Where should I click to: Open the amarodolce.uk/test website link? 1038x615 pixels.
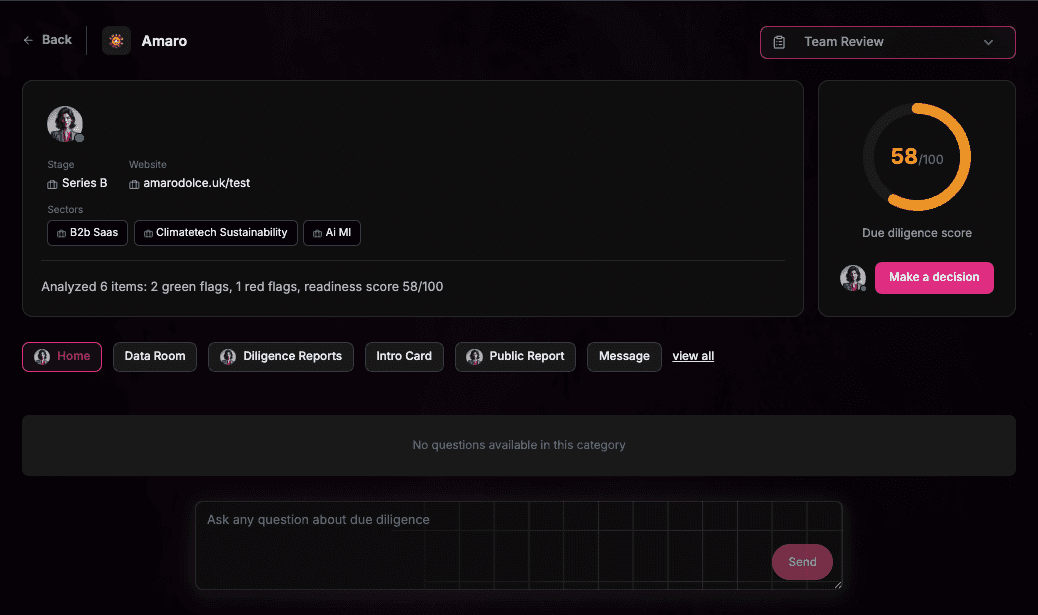coord(197,183)
